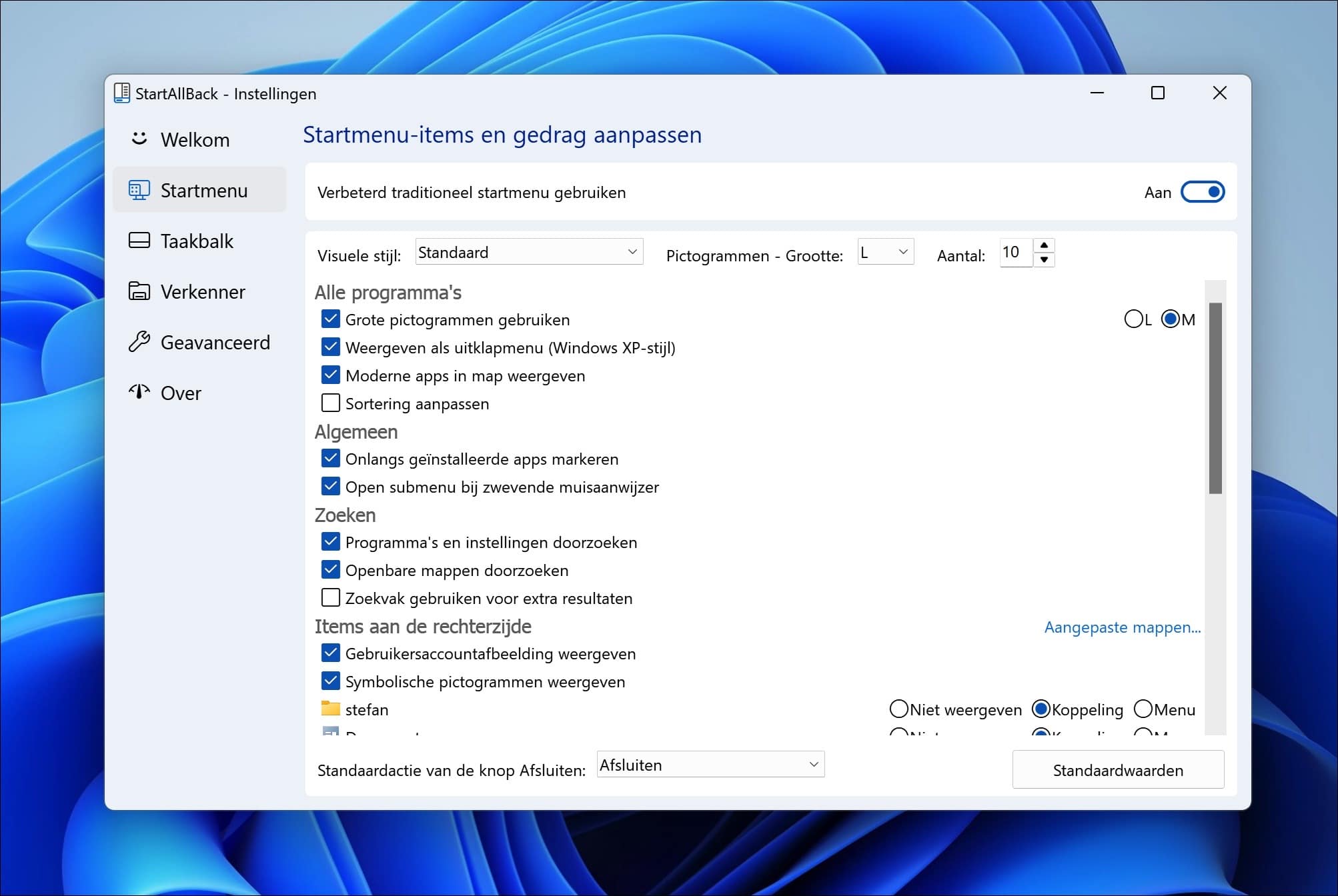Image resolution: width=1338 pixels, height=896 pixels.
Task: Open the Aangepaste mappen link
Action: tap(1123, 627)
